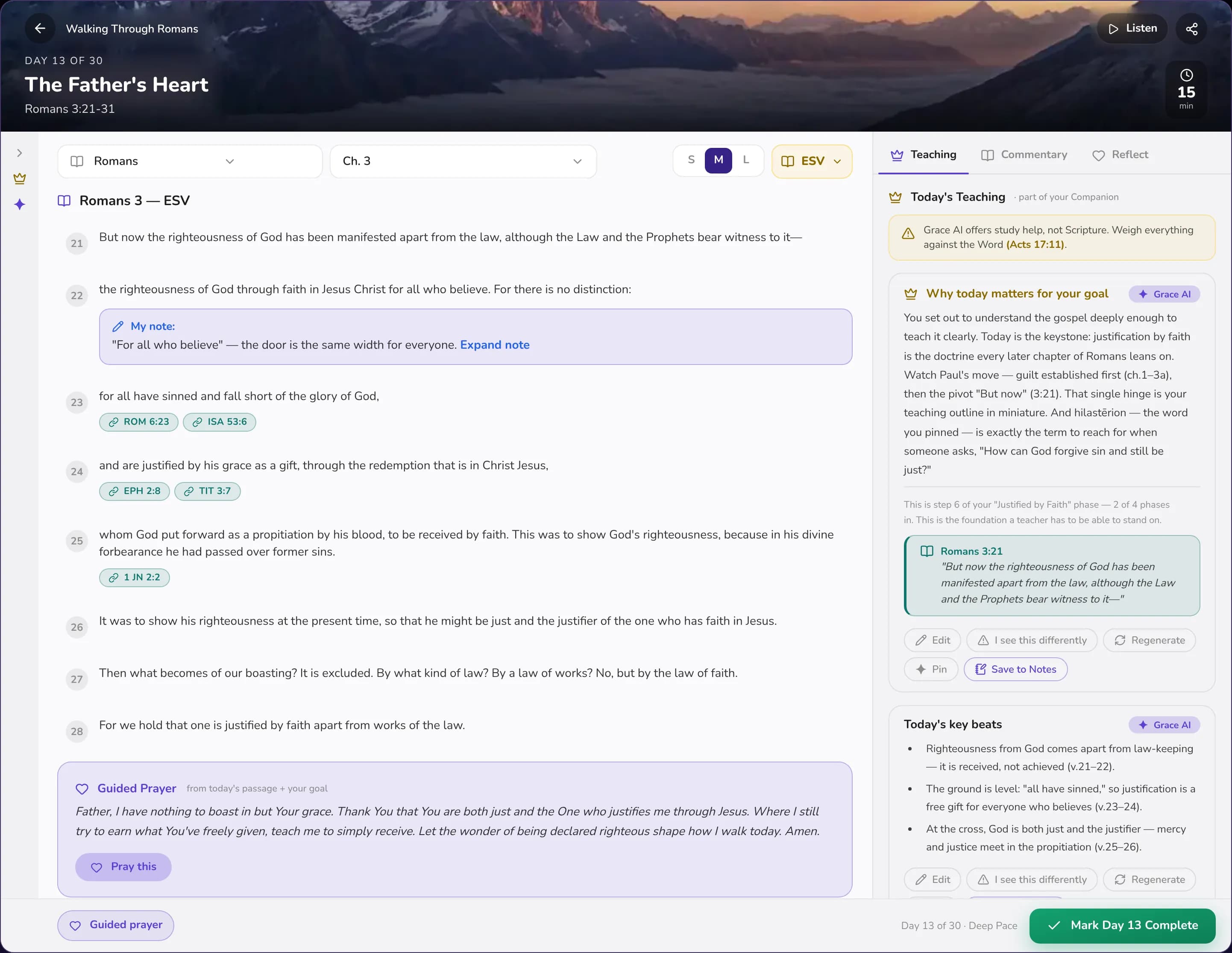1232x953 pixels.
Task: Select verse number 24
Action: 77,472
